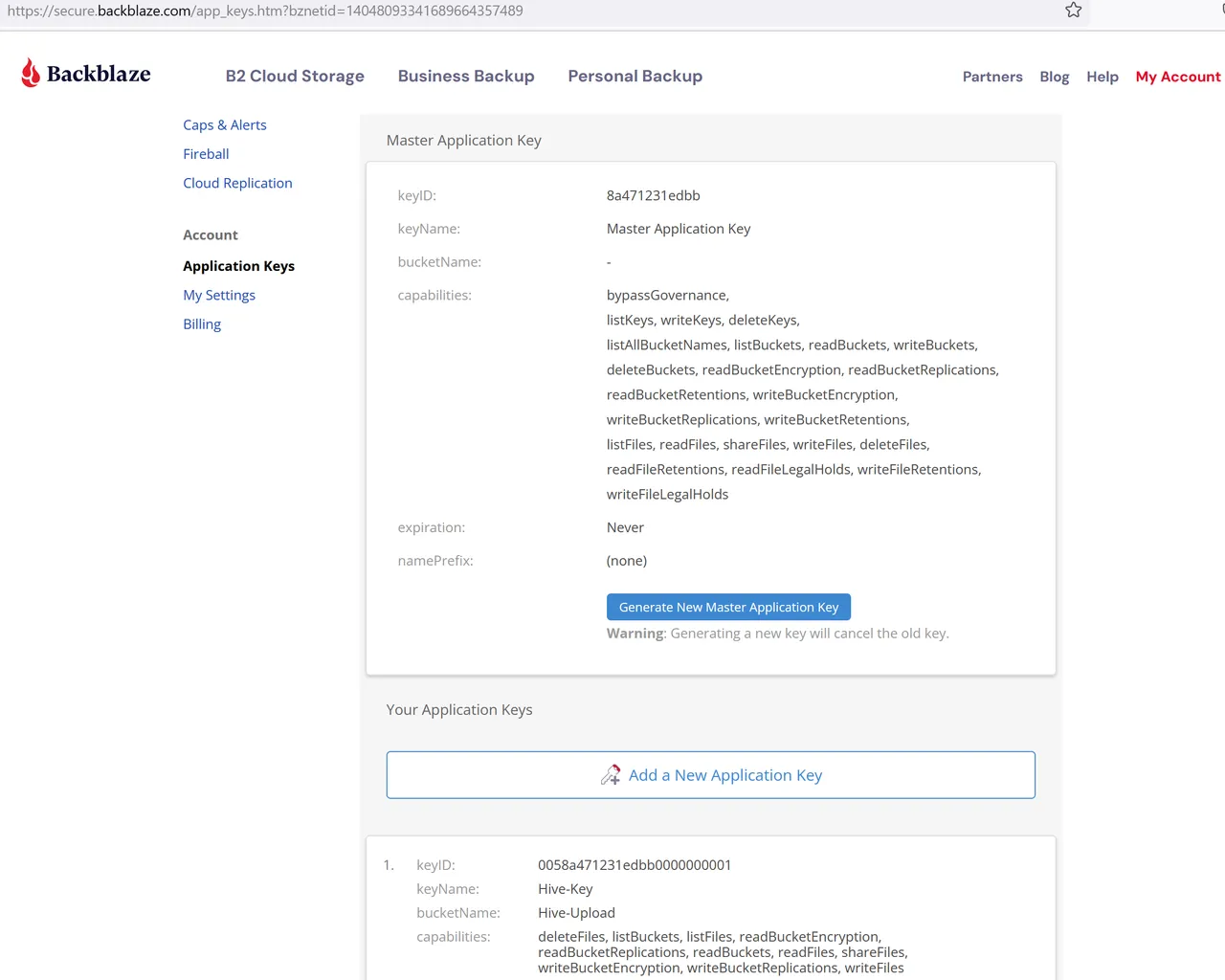Click the 'Your Application Keys' heading
Screen dimensions: 1225x980
tap(459, 709)
